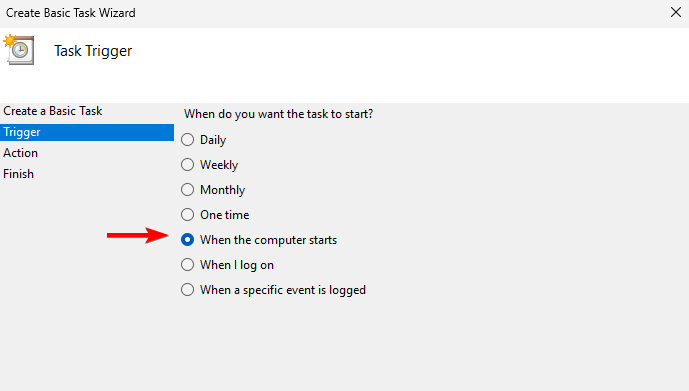Jump to the Action step in sidebar
Viewport: 689px width, 391px height.
21,153
